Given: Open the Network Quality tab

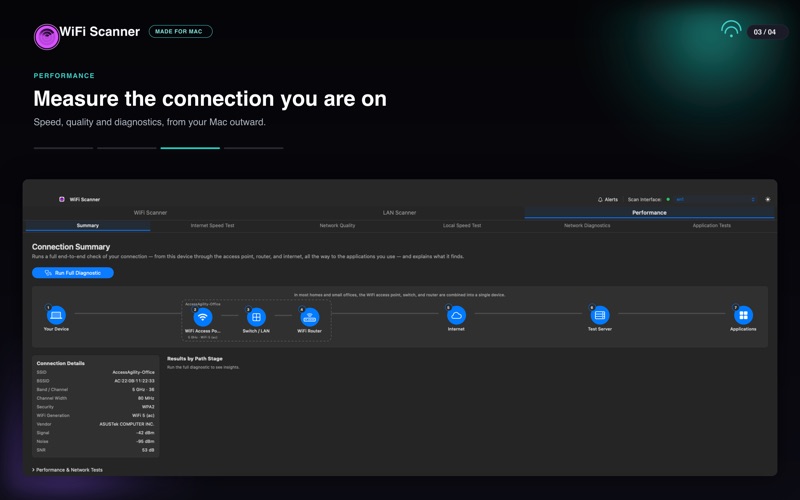Looking at the screenshot, I should (x=337, y=226).
